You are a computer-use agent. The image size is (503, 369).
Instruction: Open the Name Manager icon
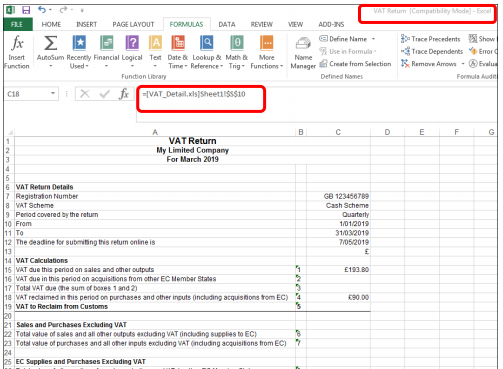(303, 44)
